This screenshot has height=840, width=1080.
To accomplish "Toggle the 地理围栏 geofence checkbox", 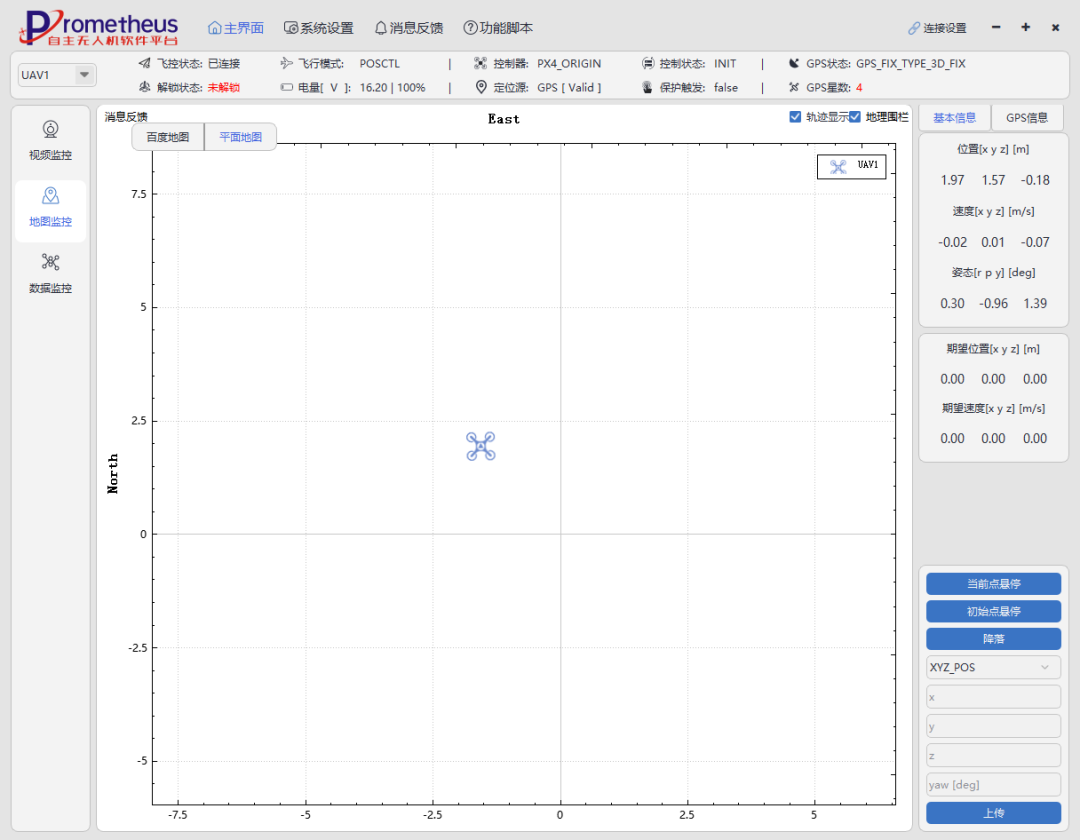I will click(x=855, y=117).
